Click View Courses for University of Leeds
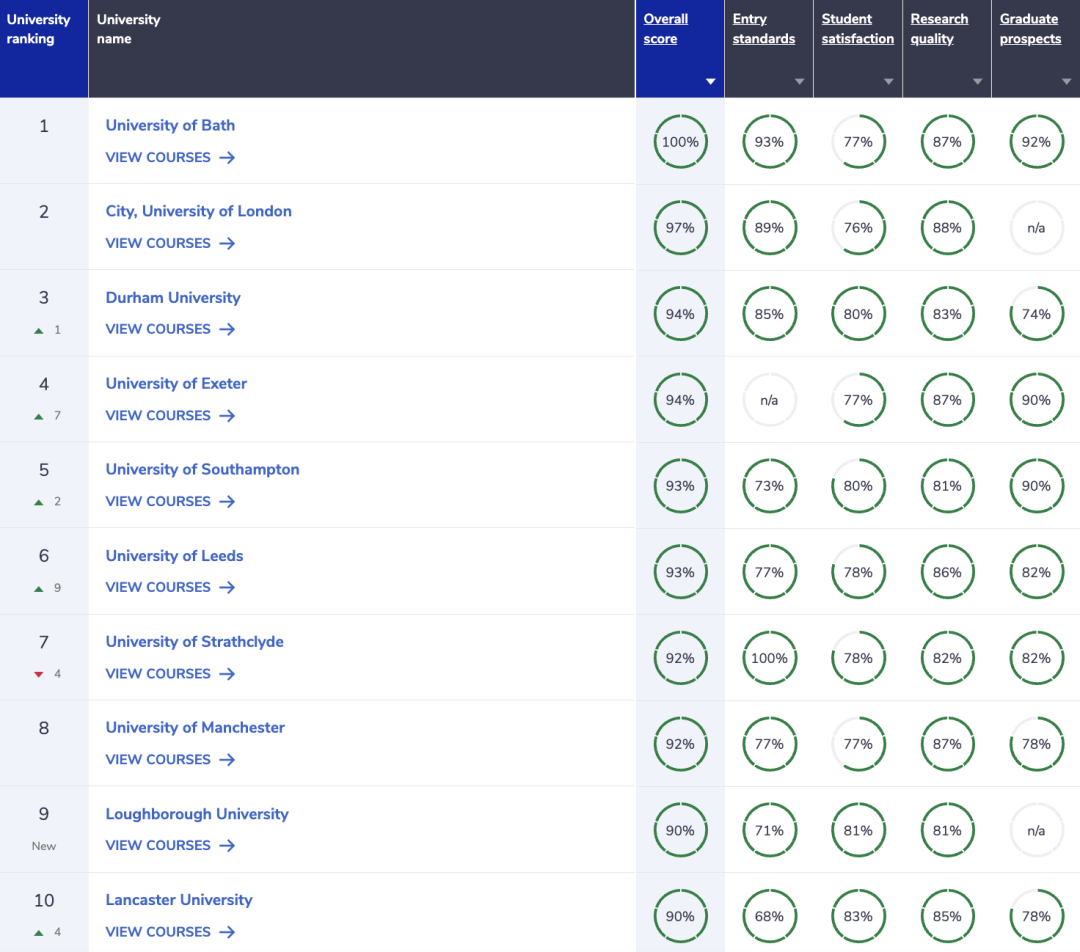This screenshot has height=952, width=1080. [158, 588]
